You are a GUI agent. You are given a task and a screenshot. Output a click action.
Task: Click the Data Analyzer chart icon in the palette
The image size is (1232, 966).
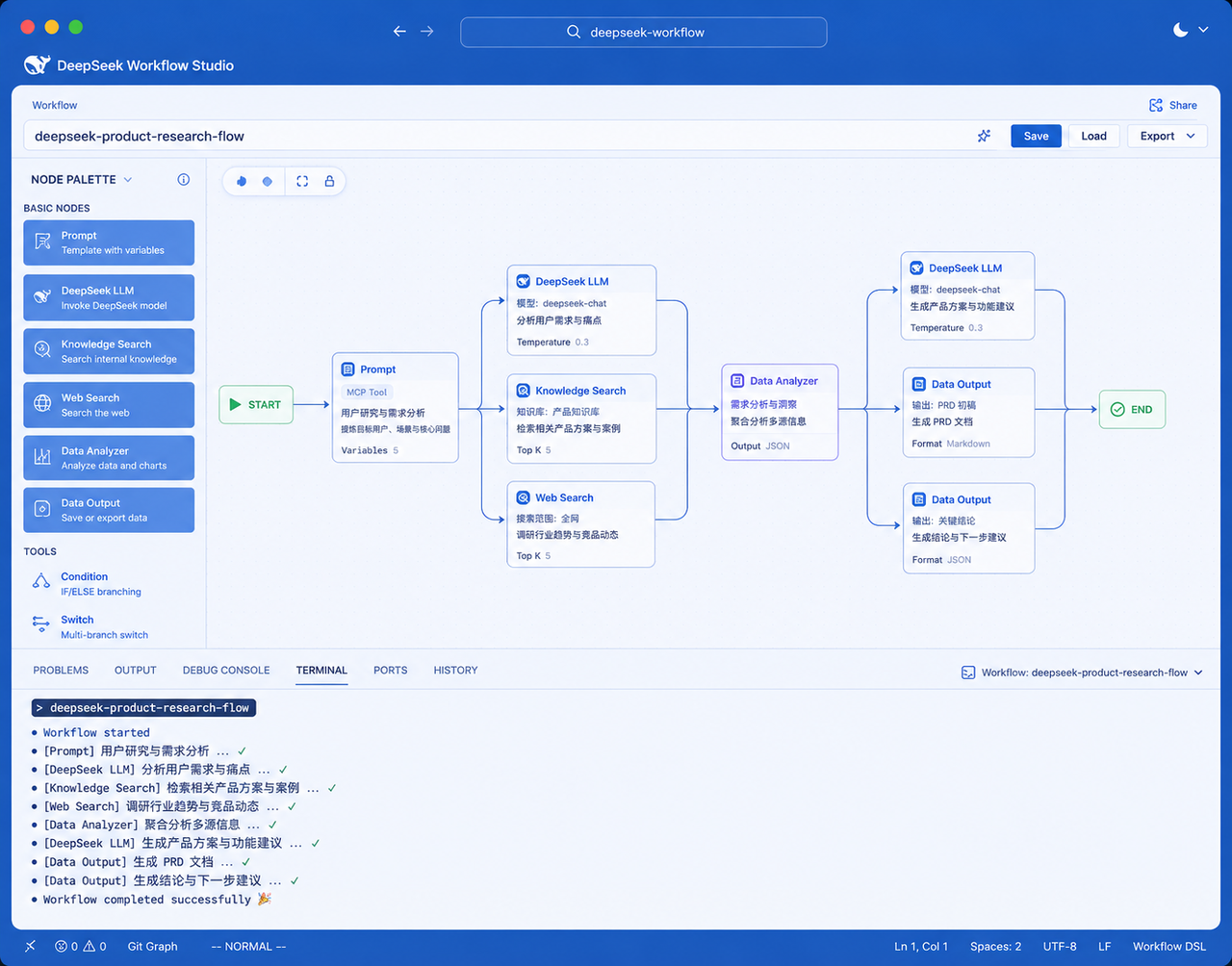coord(42,457)
